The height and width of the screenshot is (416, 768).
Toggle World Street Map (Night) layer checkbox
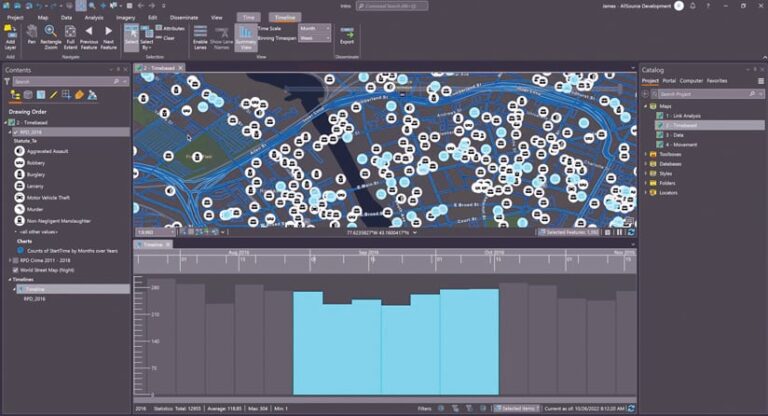point(16,270)
